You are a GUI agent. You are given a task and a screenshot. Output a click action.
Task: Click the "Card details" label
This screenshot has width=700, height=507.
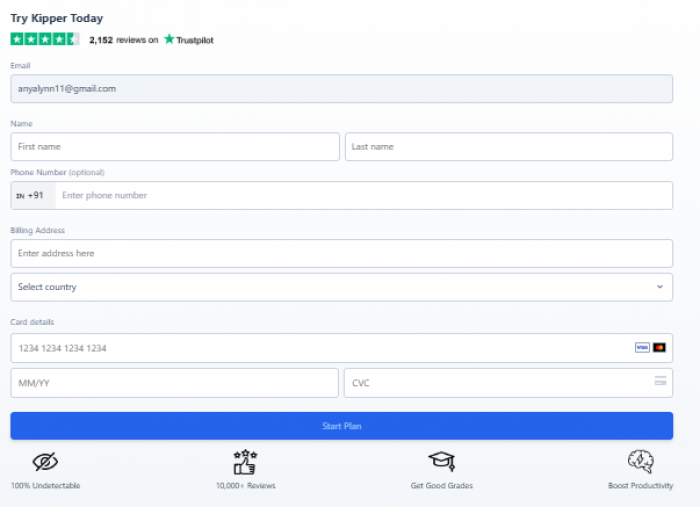tap(32, 322)
